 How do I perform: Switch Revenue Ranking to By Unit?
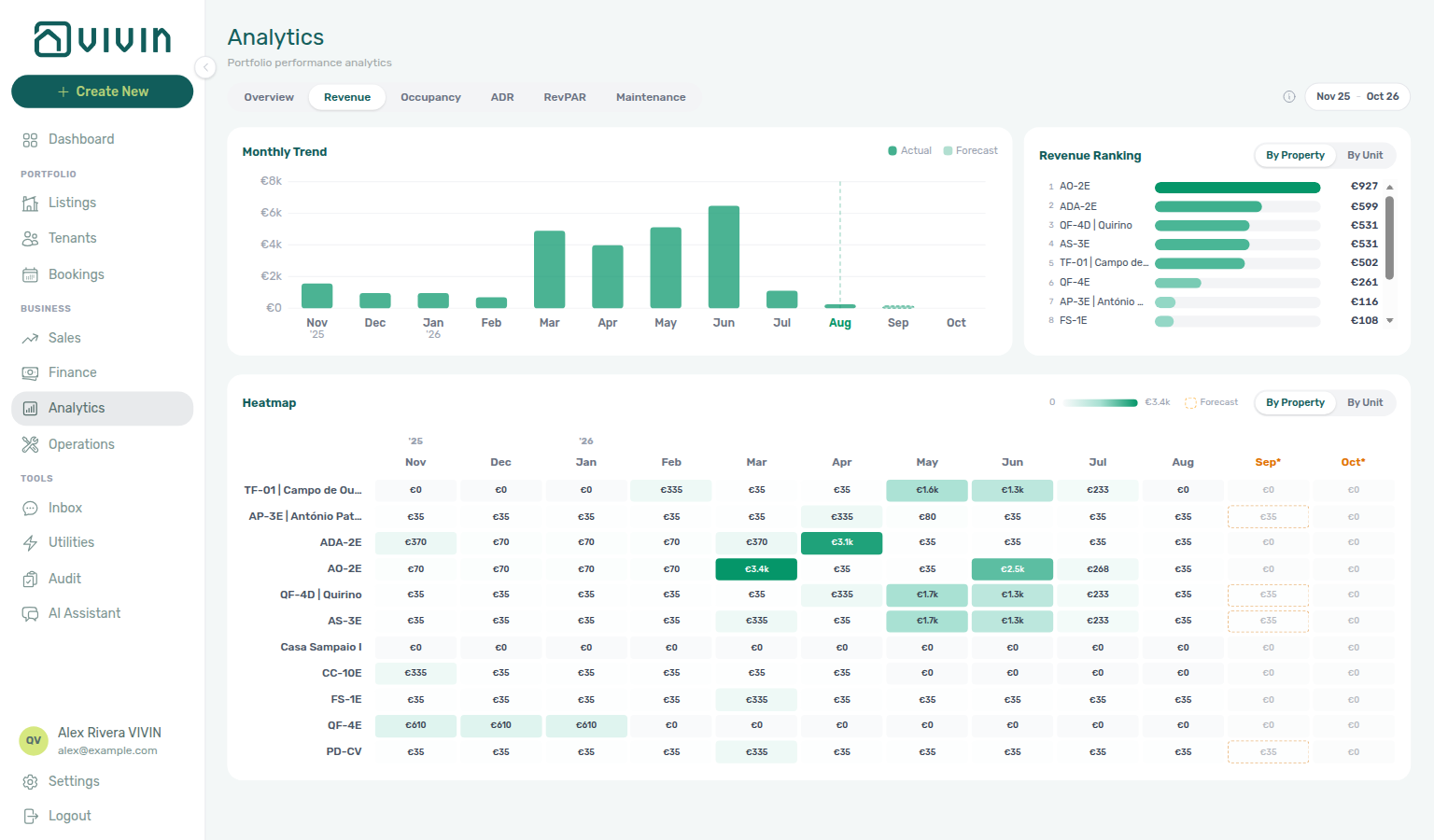pos(1365,155)
